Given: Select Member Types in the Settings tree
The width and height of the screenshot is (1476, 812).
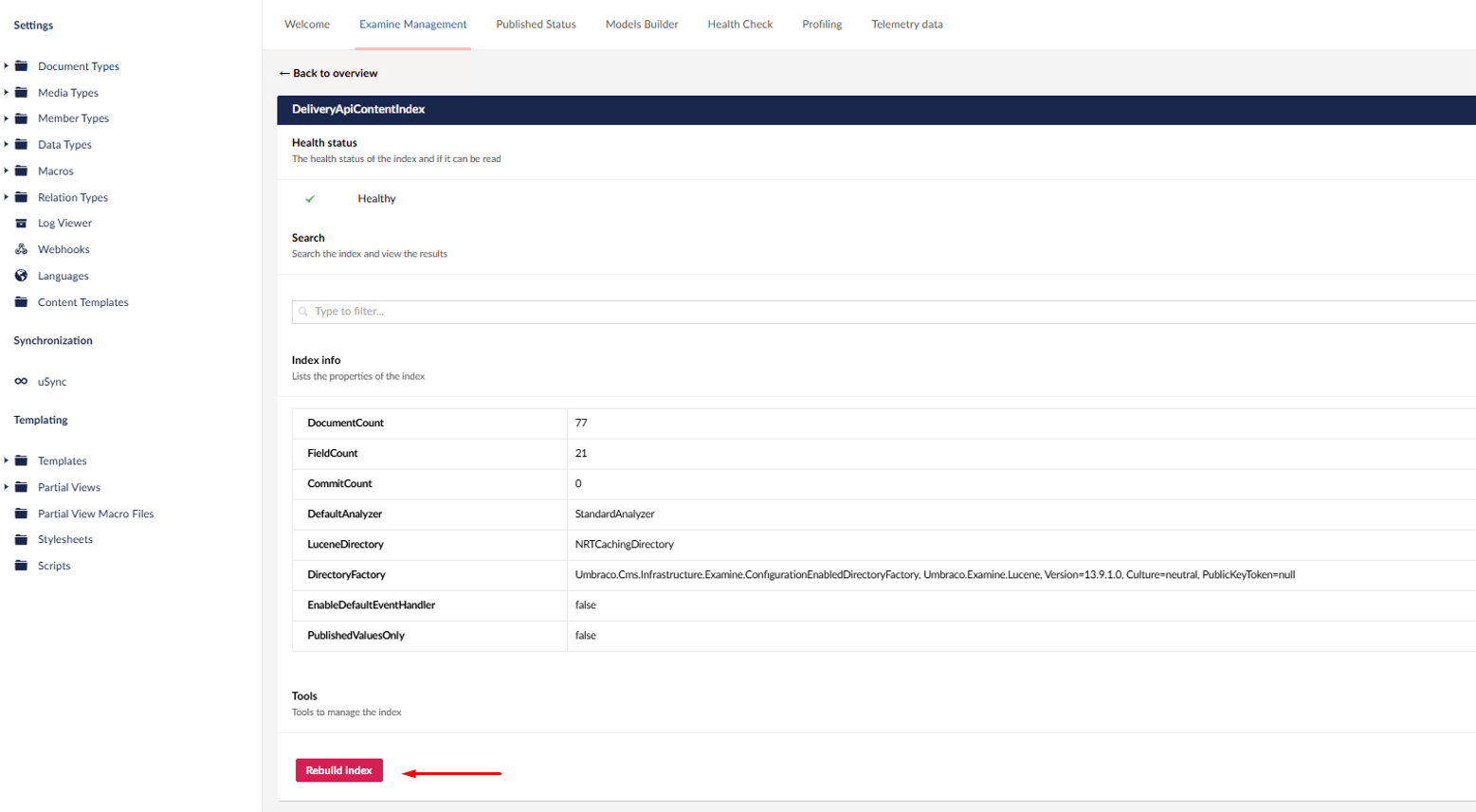Looking at the screenshot, I should pos(73,118).
